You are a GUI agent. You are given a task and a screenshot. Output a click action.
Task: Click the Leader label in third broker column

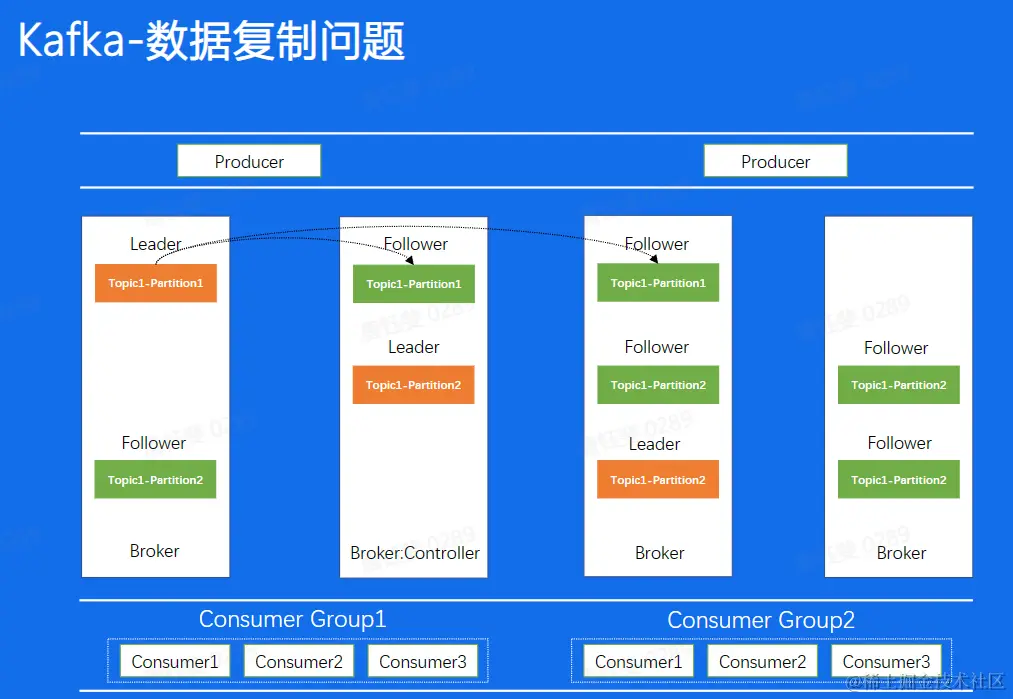[x=654, y=444]
